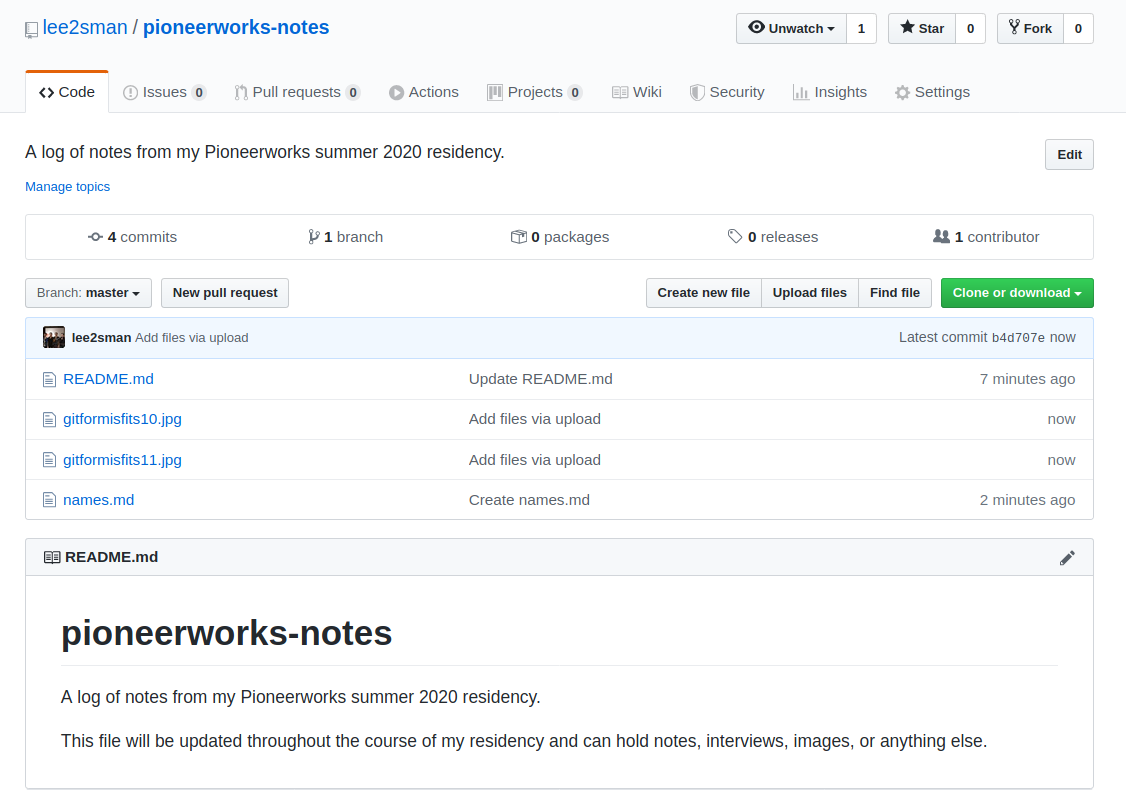The image size is (1126, 812).
Task: Click the people icon beside 1 contributor
Action: tap(941, 236)
